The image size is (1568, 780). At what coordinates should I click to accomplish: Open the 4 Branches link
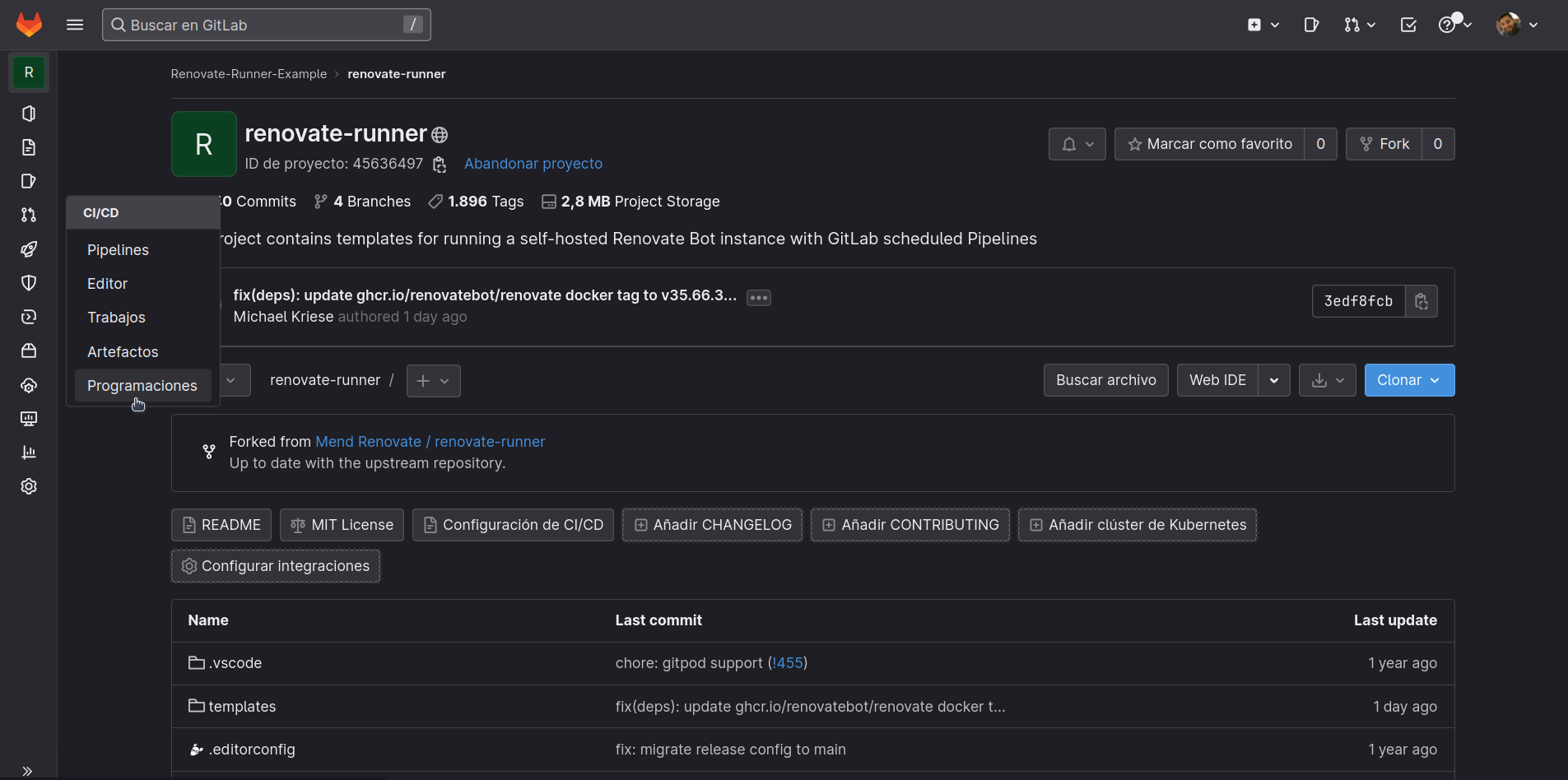pos(362,202)
